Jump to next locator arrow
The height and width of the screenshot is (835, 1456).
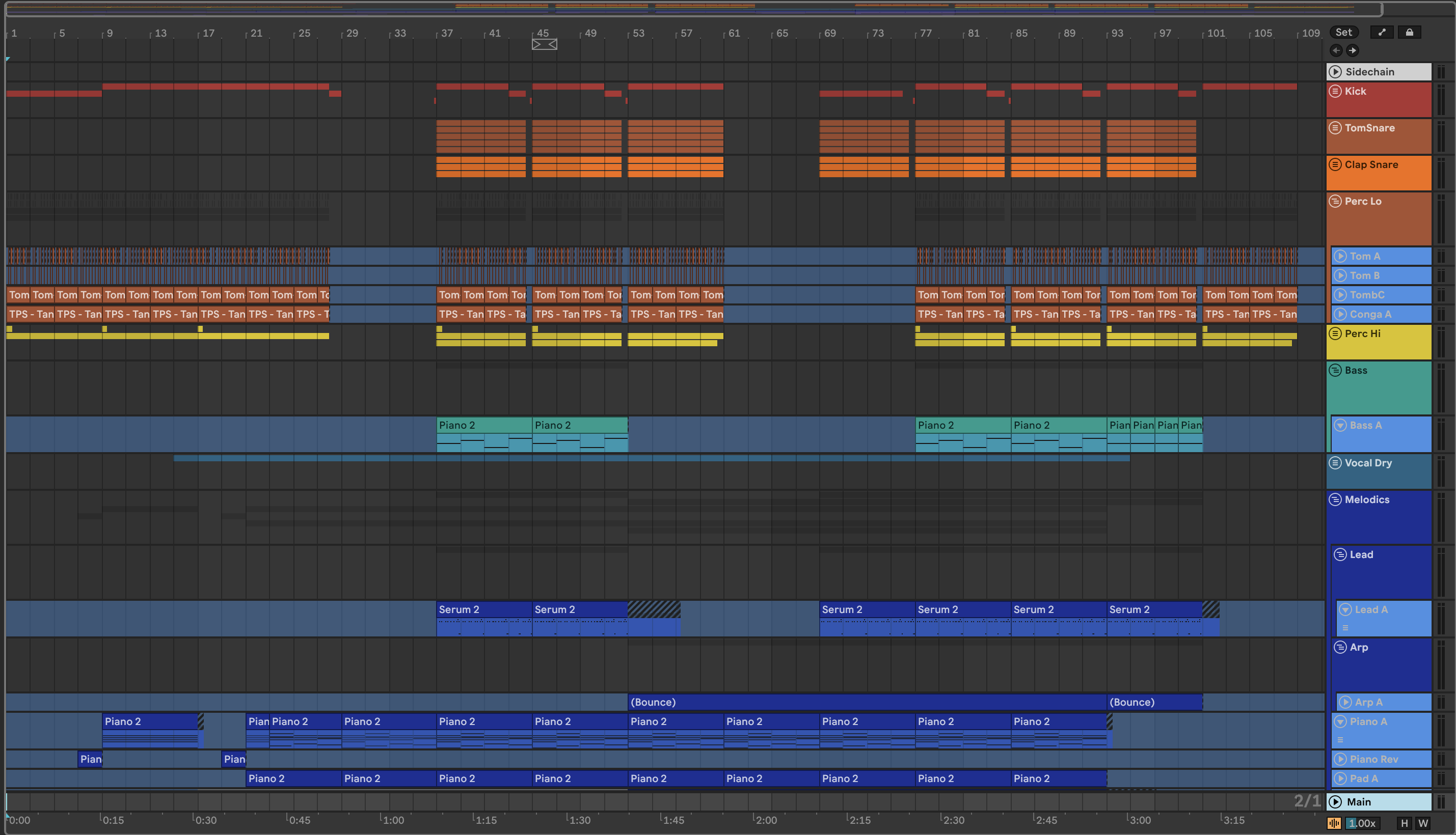coord(1352,50)
